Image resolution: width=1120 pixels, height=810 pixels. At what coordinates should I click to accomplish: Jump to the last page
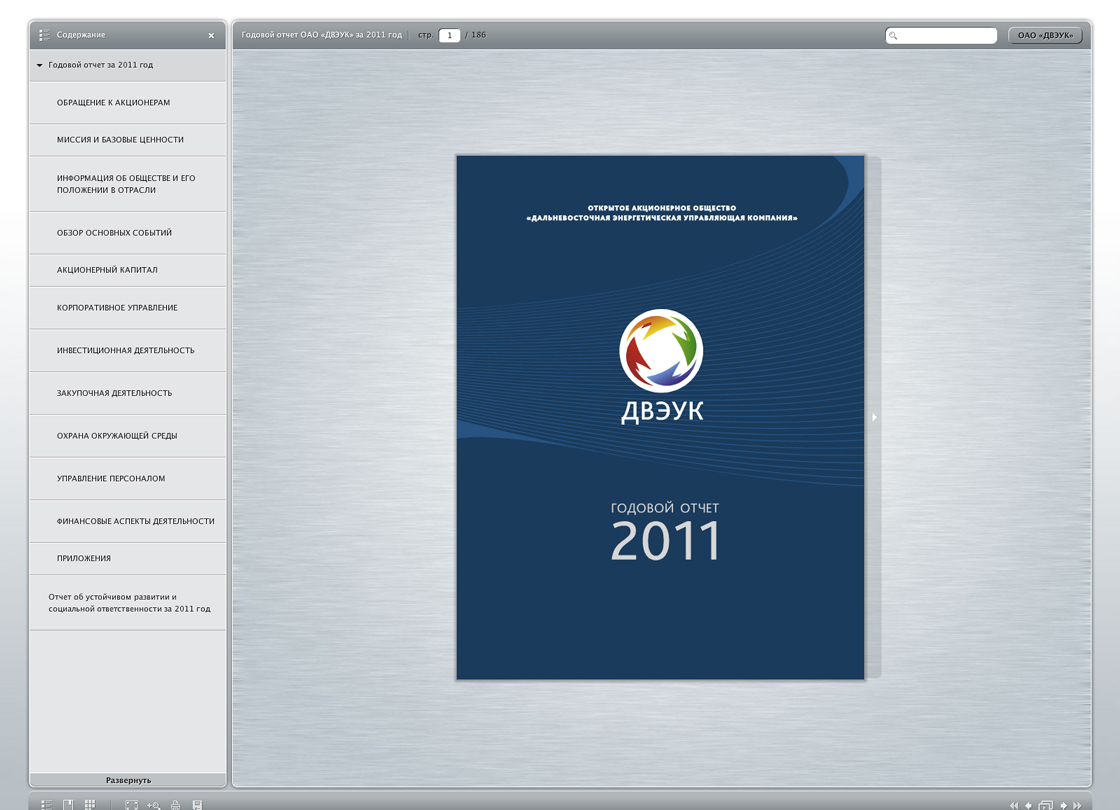[1077, 806]
